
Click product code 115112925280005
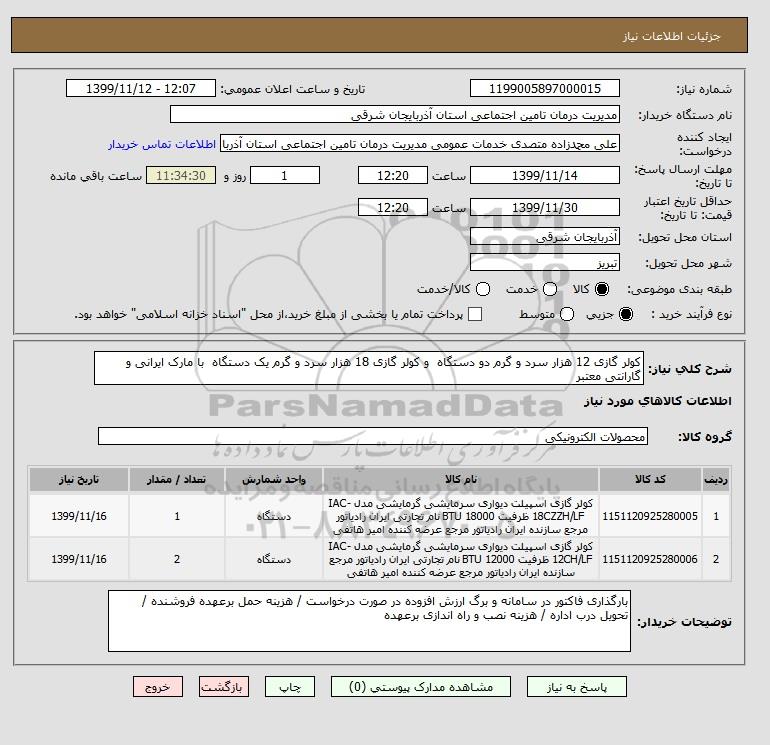coord(650,516)
